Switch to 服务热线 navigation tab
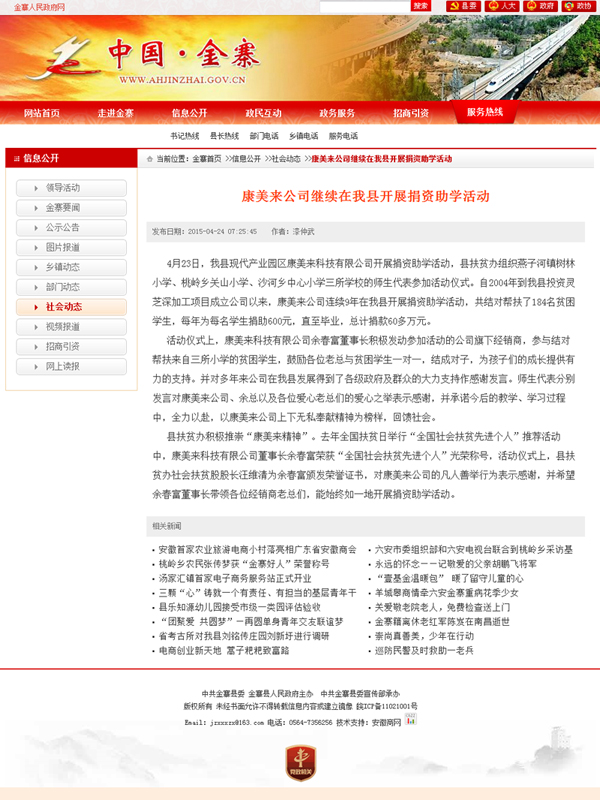 tap(485, 112)
